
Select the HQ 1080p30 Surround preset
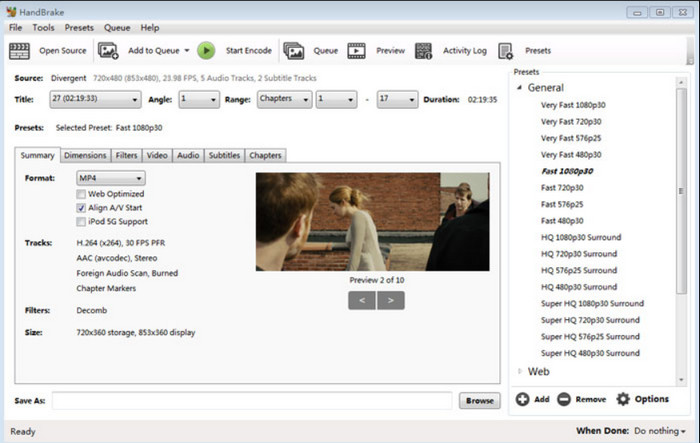pyautogui.click(x=581, y=237)
